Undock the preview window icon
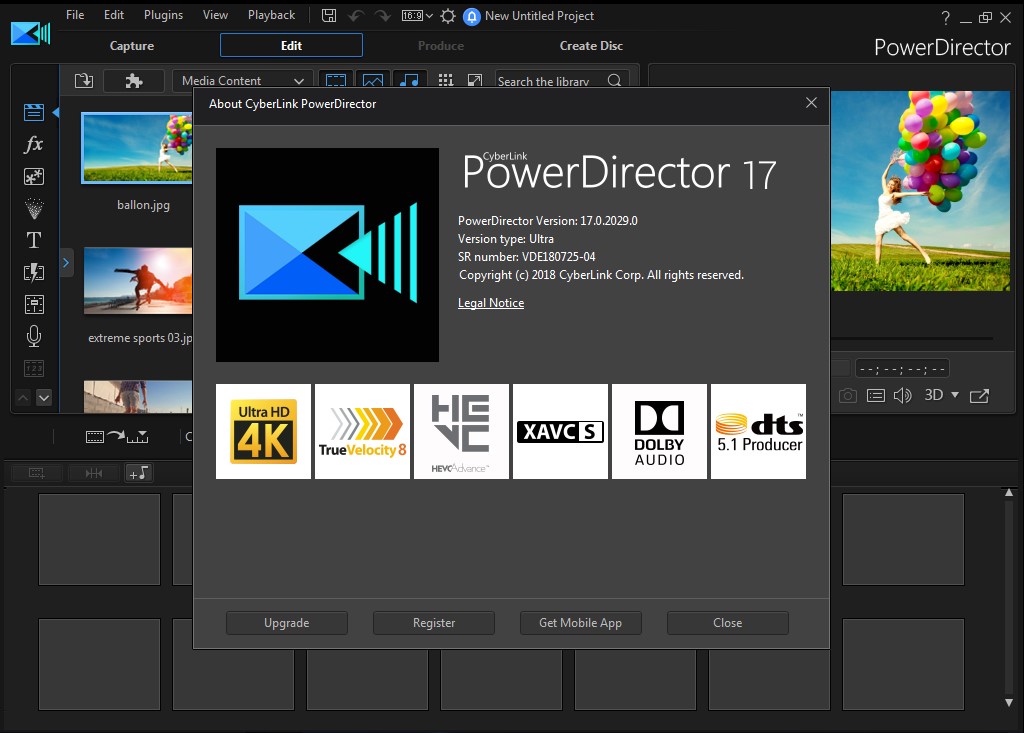This screenshot has width=1024, height=733. click(980, 395)
